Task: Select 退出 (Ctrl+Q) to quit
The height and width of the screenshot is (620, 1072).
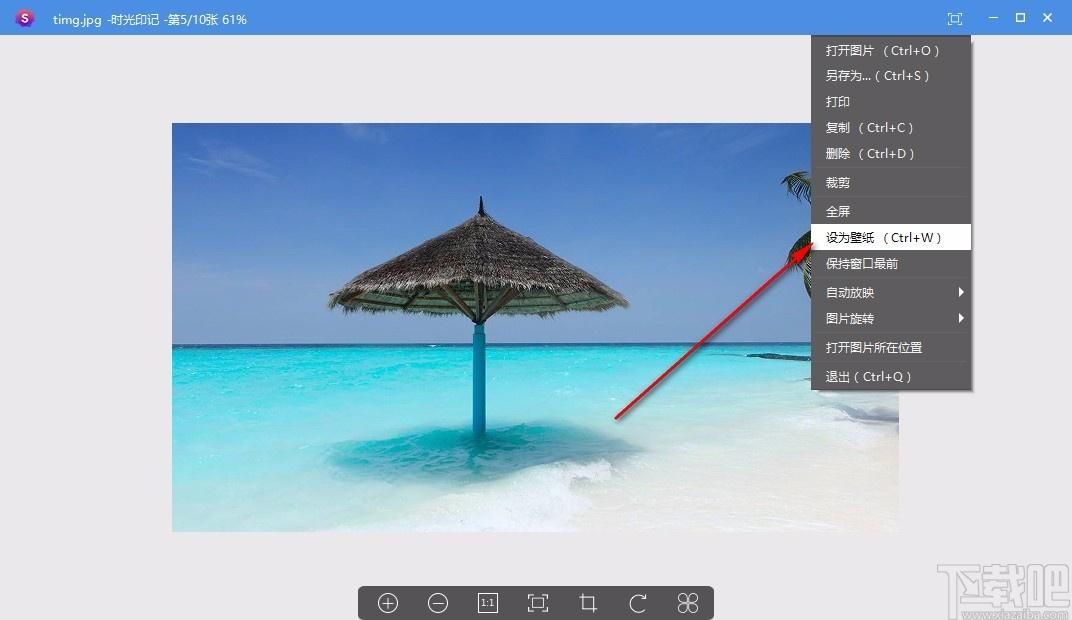Action: (x=891, y=376)
